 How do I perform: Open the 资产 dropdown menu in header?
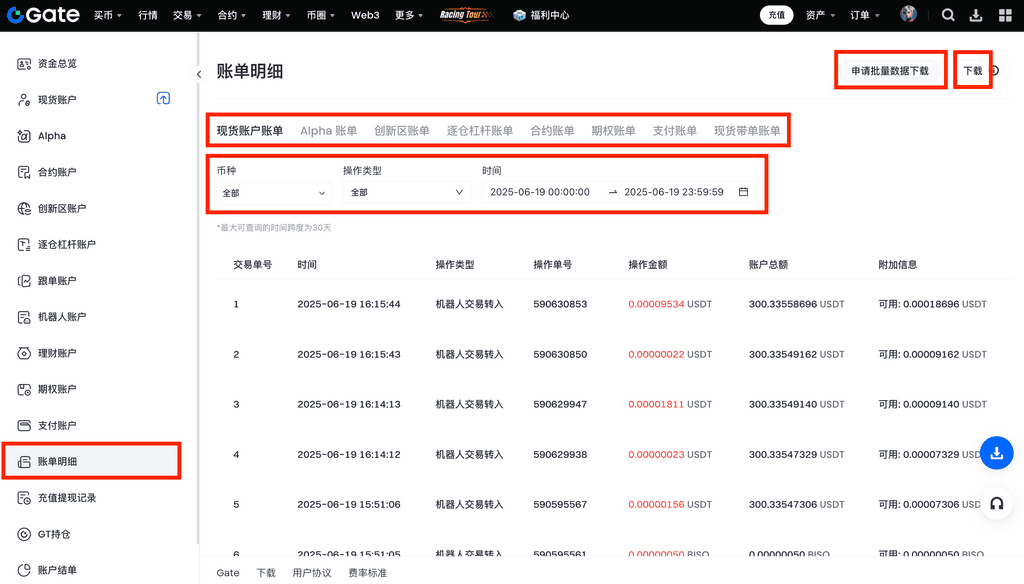point(820,15)
